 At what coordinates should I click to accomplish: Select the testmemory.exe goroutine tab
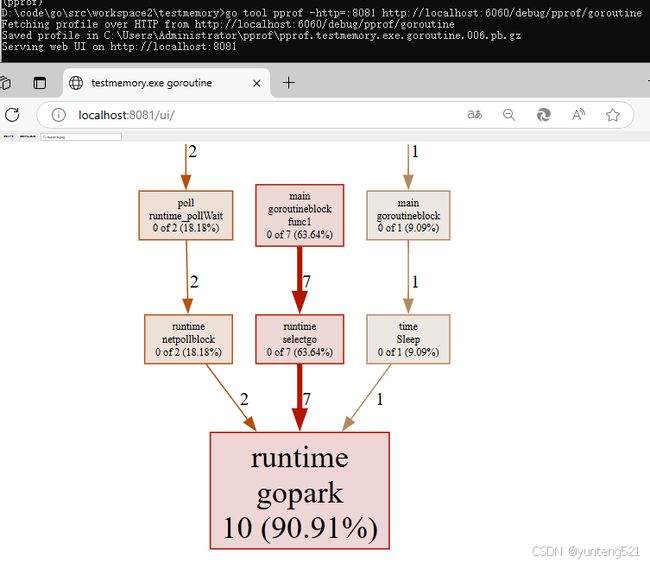[x=166, y=83]
